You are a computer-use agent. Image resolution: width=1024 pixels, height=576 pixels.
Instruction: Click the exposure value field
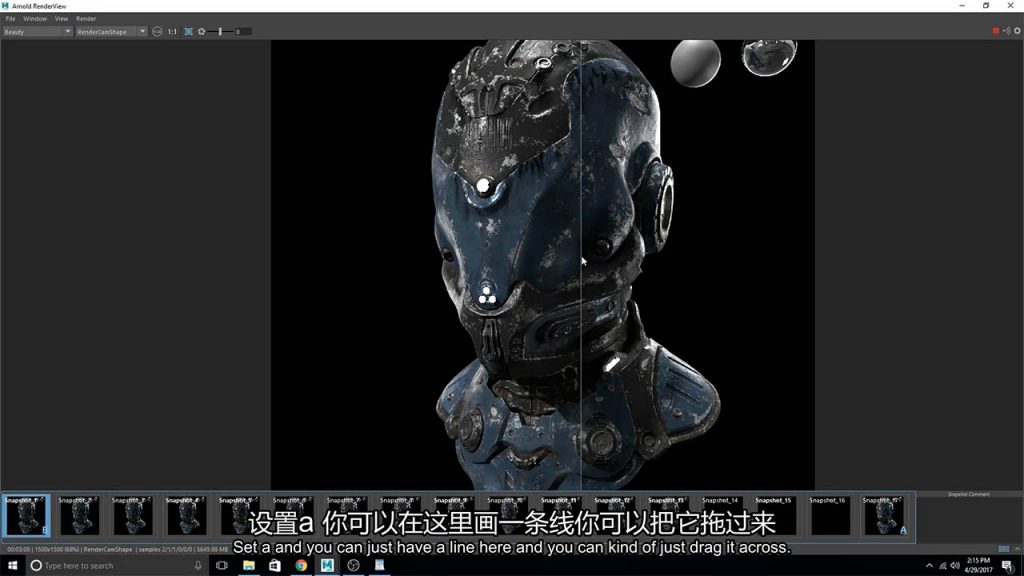point(242,31)
